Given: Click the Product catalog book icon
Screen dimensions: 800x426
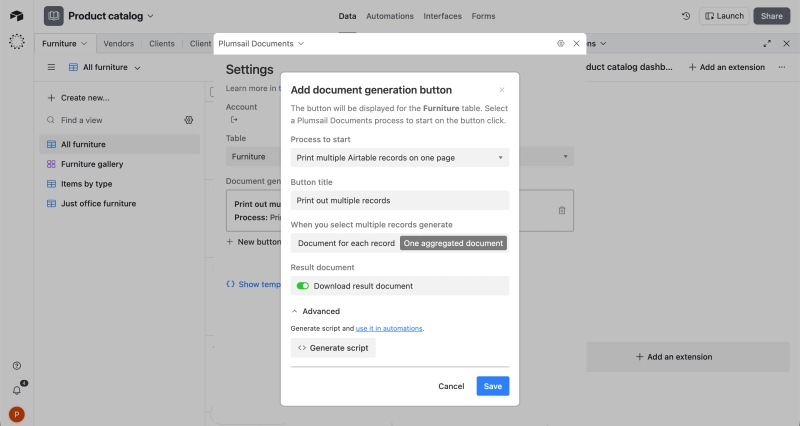Looking at the screenshot, I should point(54,16).
